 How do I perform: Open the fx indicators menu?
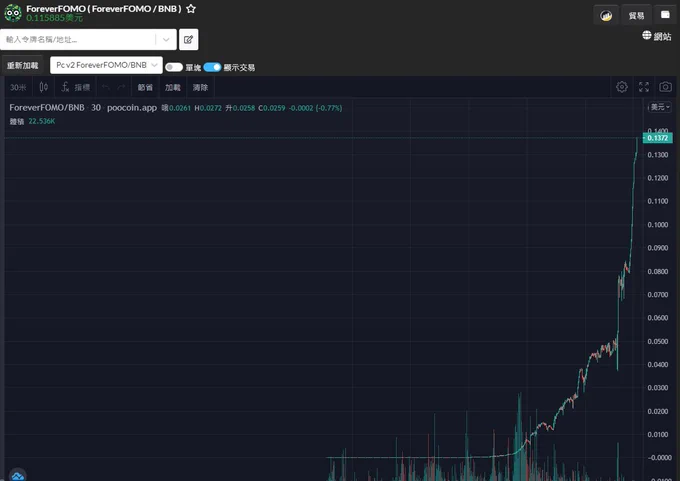point(75,87)
